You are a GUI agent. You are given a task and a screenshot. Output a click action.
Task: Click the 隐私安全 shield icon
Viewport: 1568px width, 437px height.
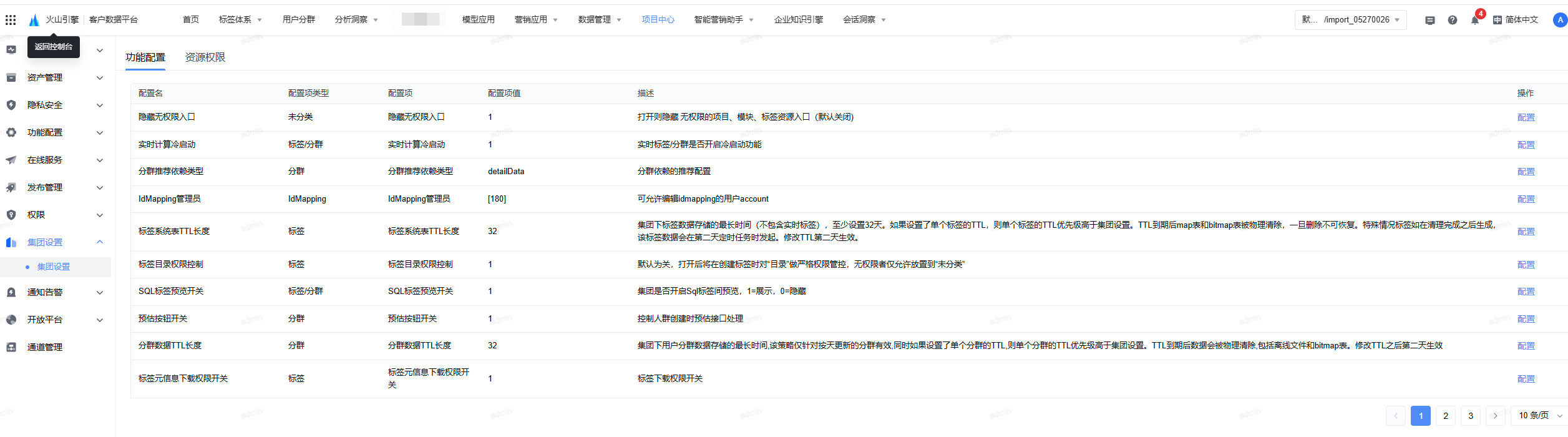11,105
